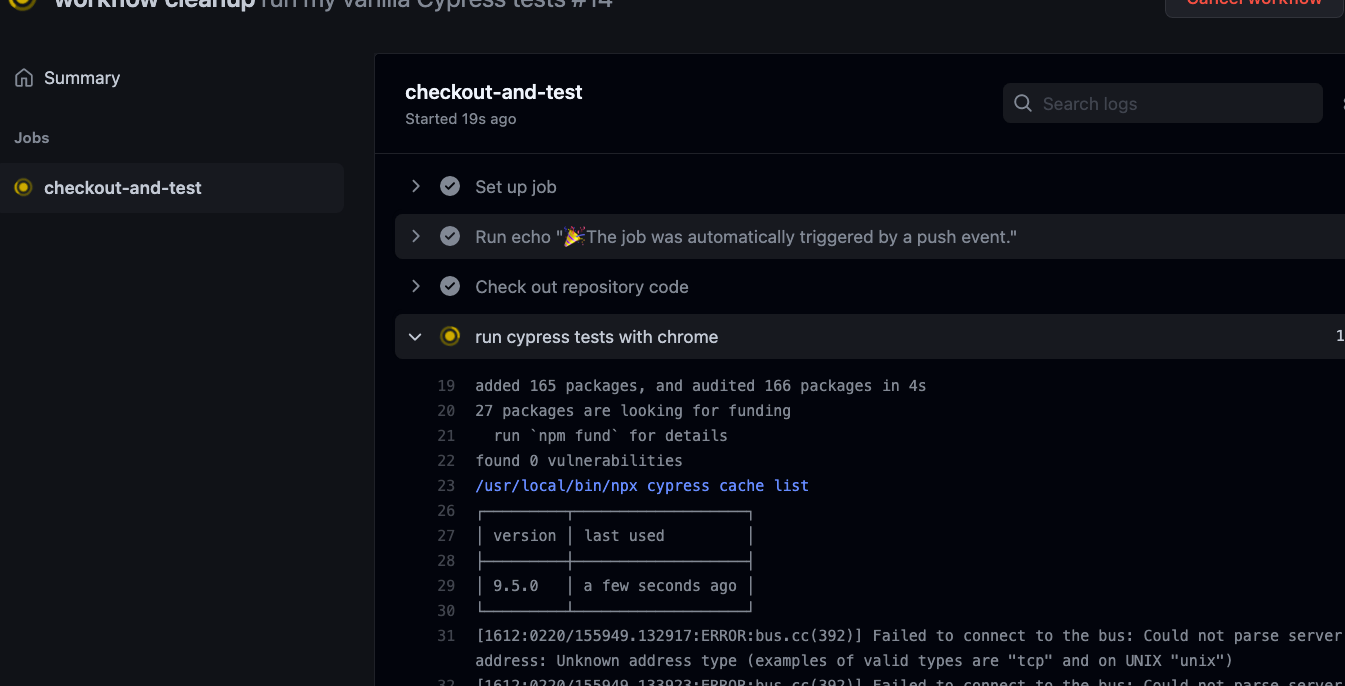Click the checkout-and-test in-progress status icon in sidebar
The width and height of the screenshot is (1345, 686).
tap(23, 188)
